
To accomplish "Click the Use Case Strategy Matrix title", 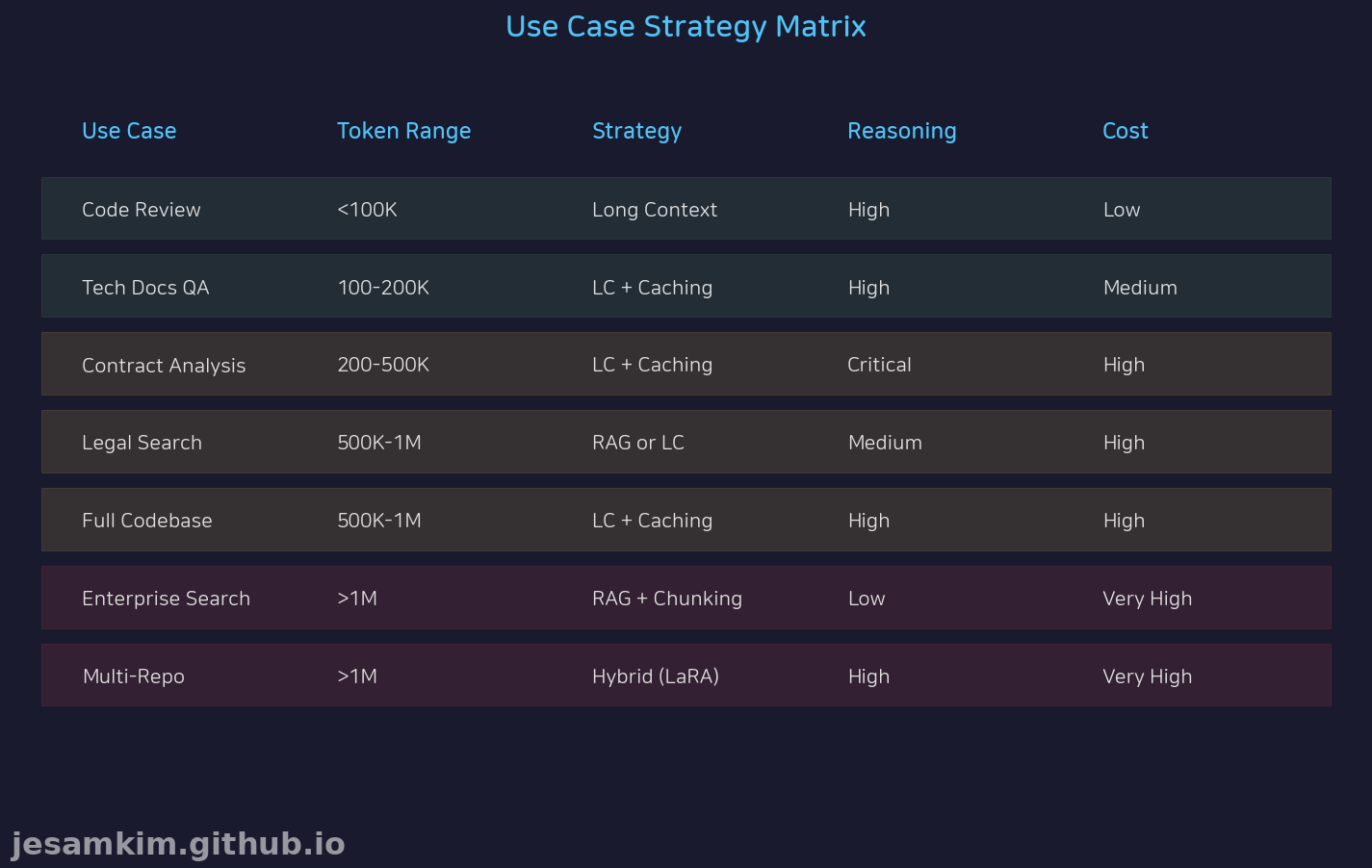I will pyautogui.click(x=686, y=27).
